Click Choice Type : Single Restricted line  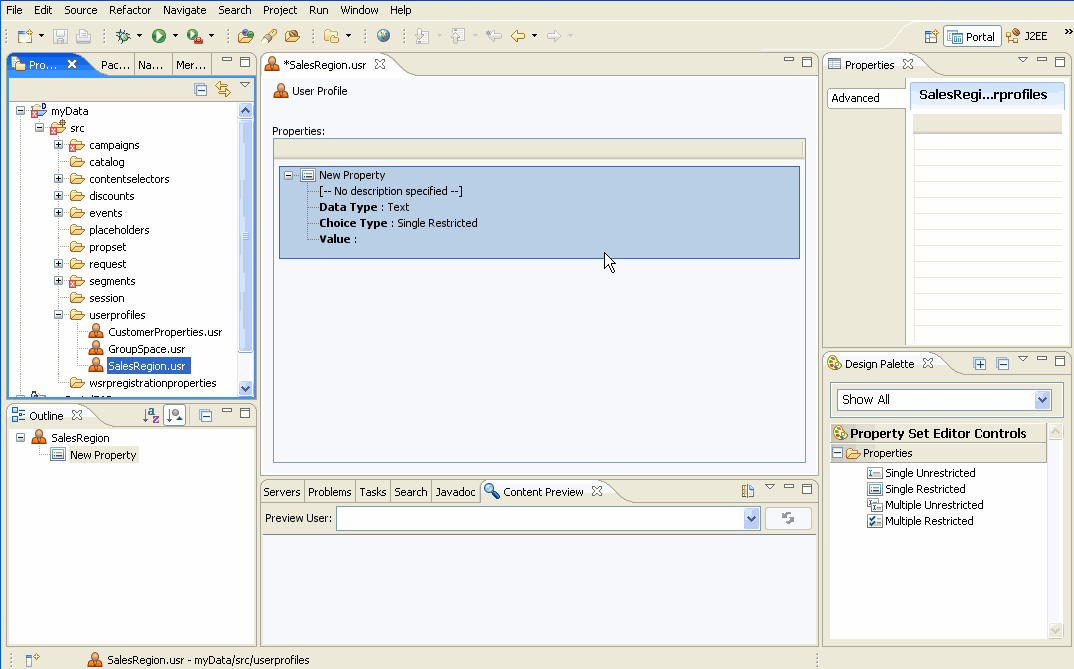pos(398,223)
